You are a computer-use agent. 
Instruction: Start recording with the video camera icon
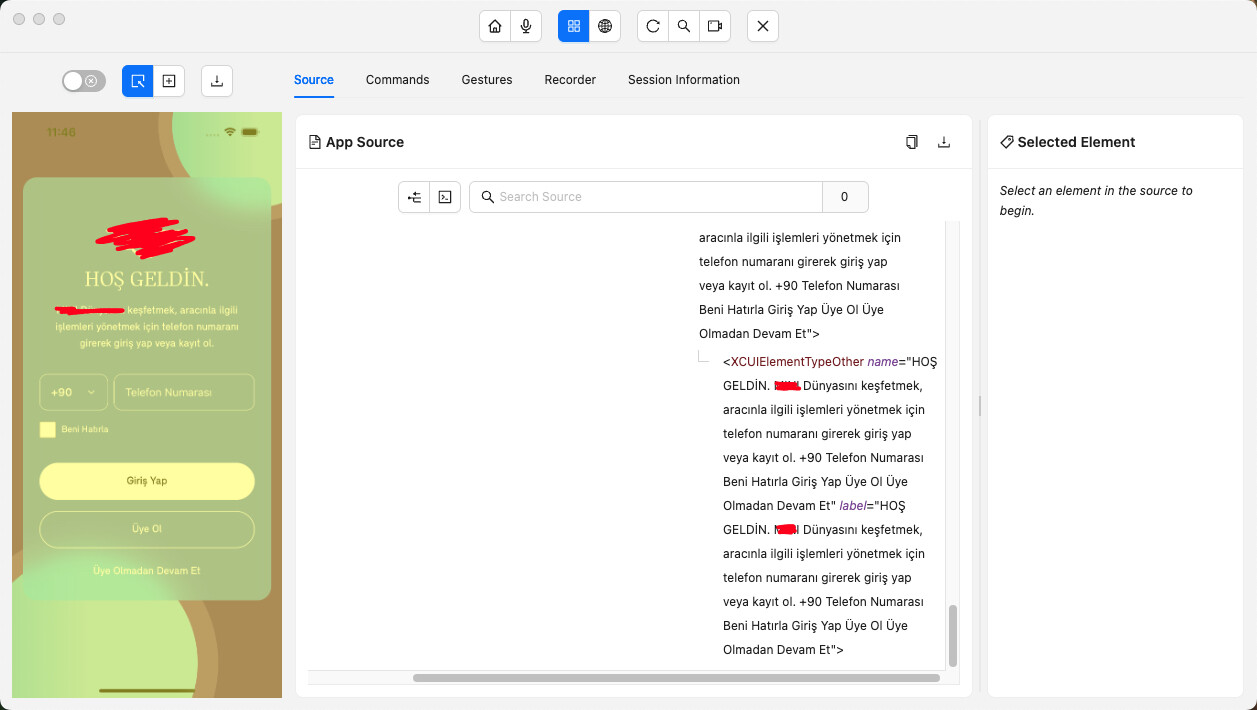tap(715, 26)
